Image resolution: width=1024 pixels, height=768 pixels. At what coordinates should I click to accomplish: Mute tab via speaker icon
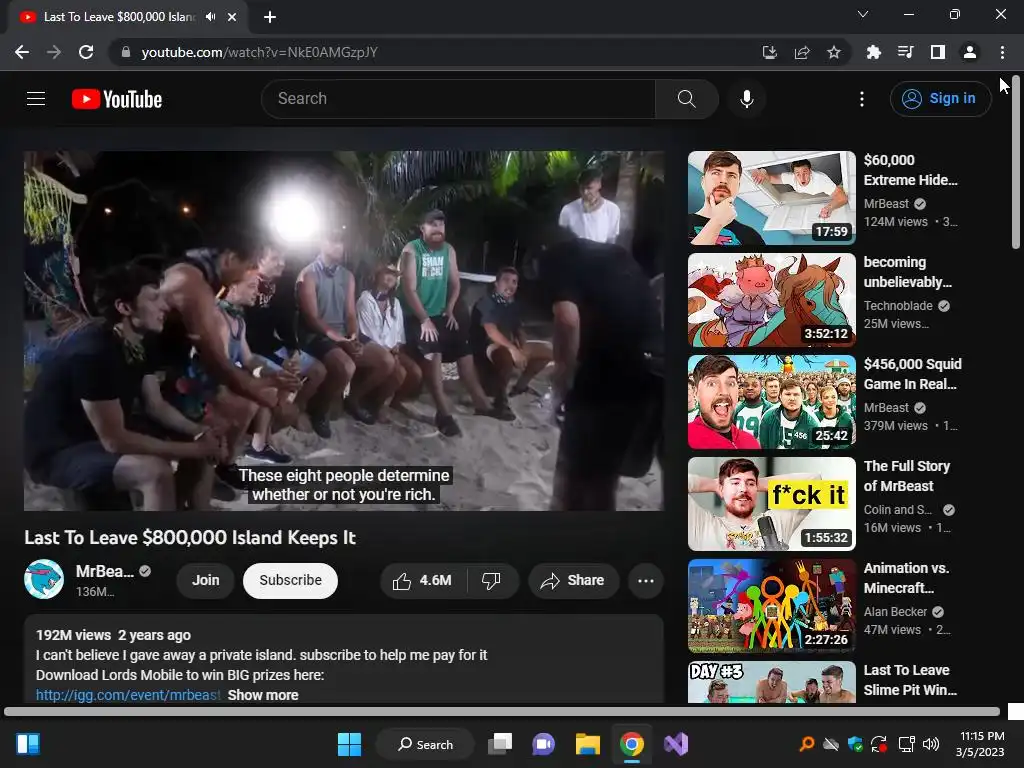tap(210, 17)
